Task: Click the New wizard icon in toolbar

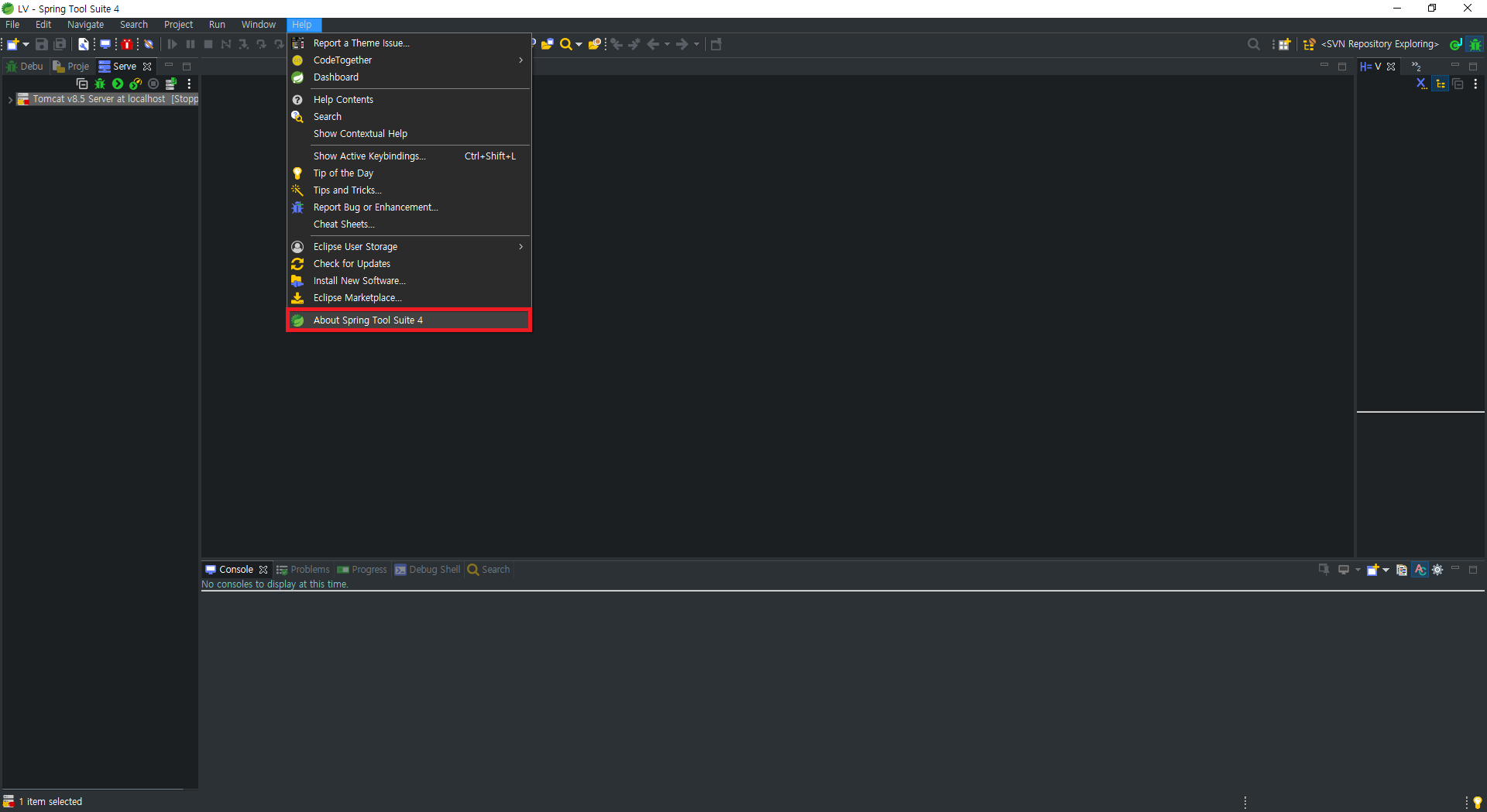Action: (13, 44)
